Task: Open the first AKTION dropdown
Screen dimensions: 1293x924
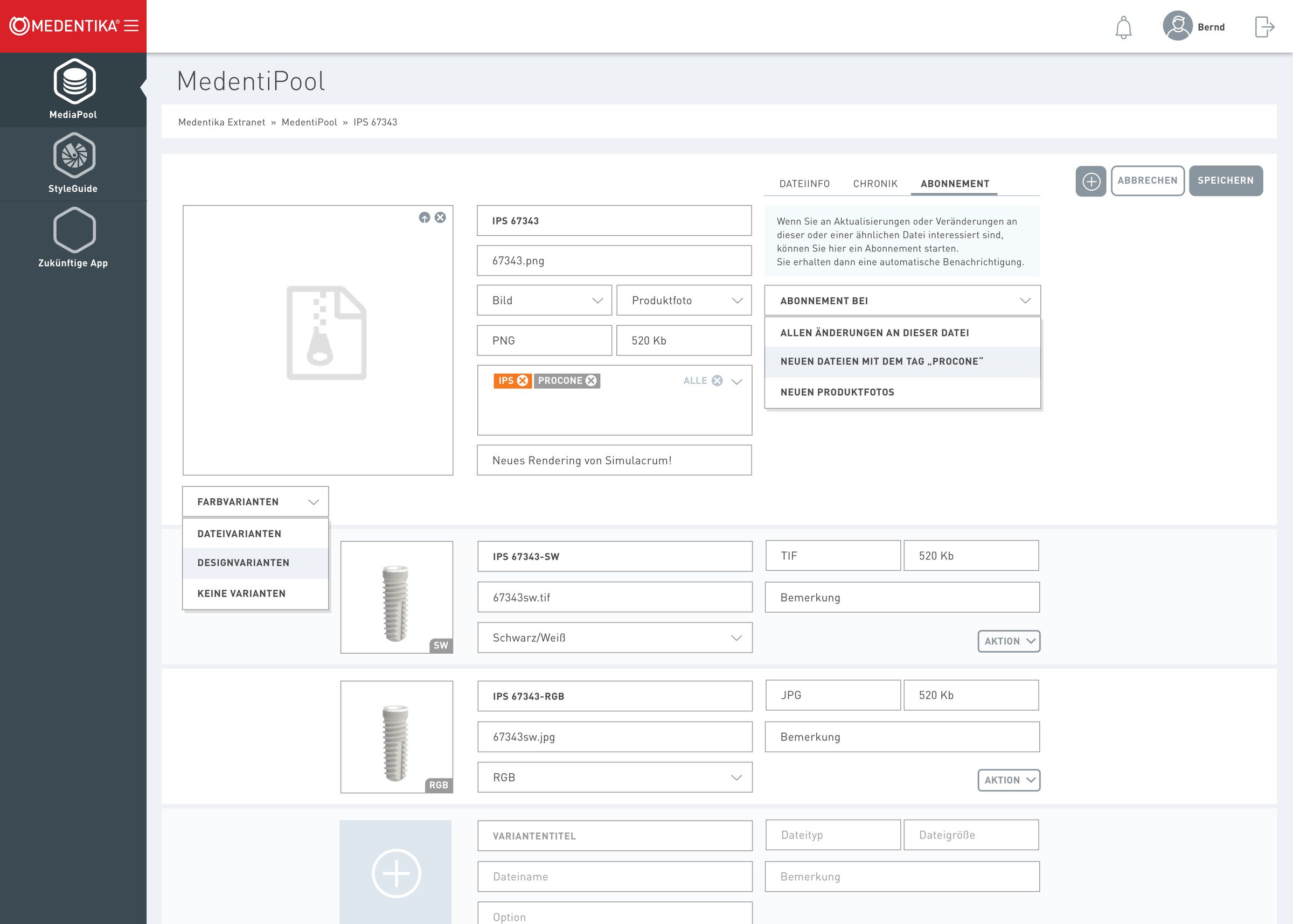Action: (x=1009, y=641)
